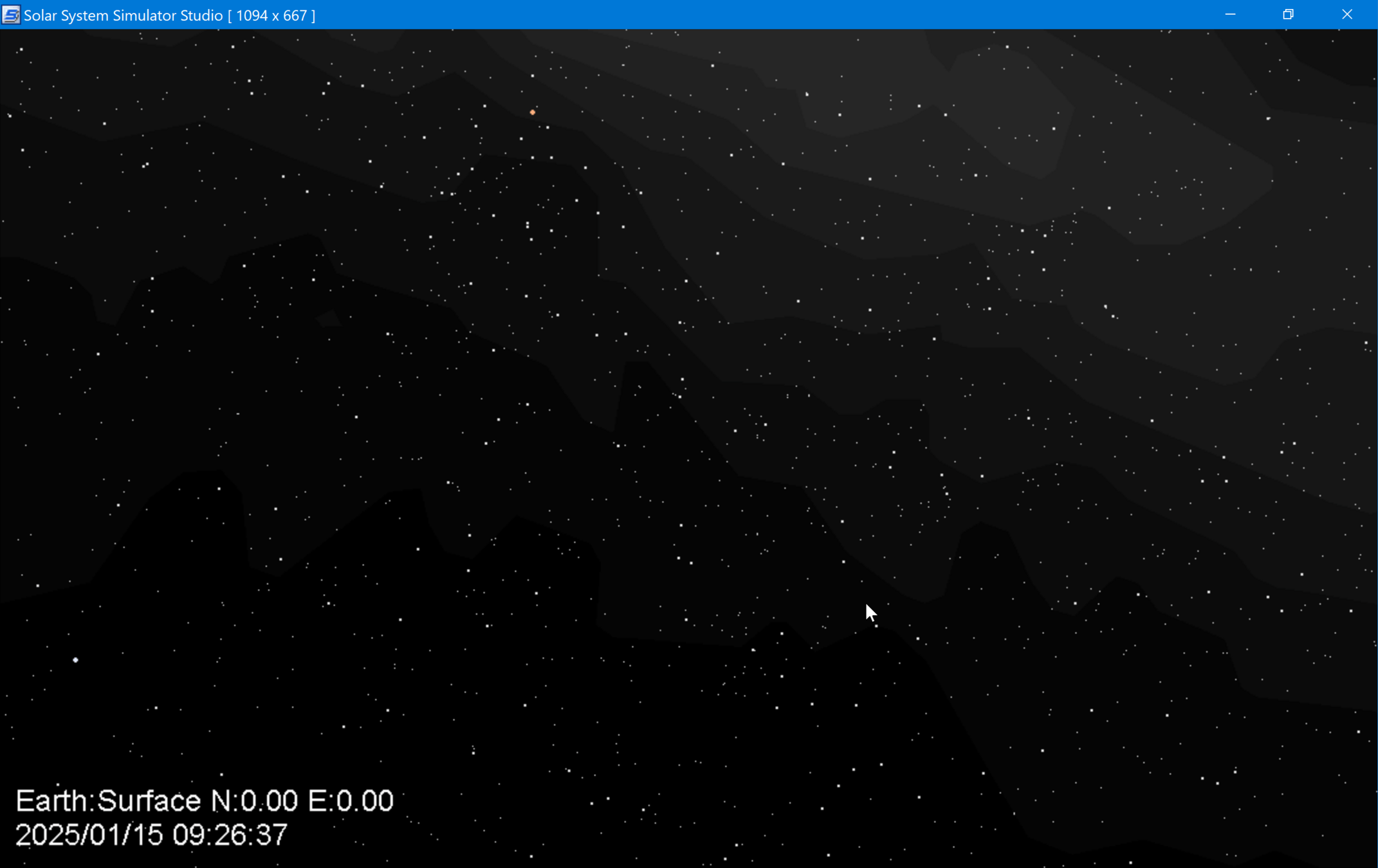Click the 'E:0.00' longitude readout
Screen dimensions: 1378x868
click(x=351, y=801)
